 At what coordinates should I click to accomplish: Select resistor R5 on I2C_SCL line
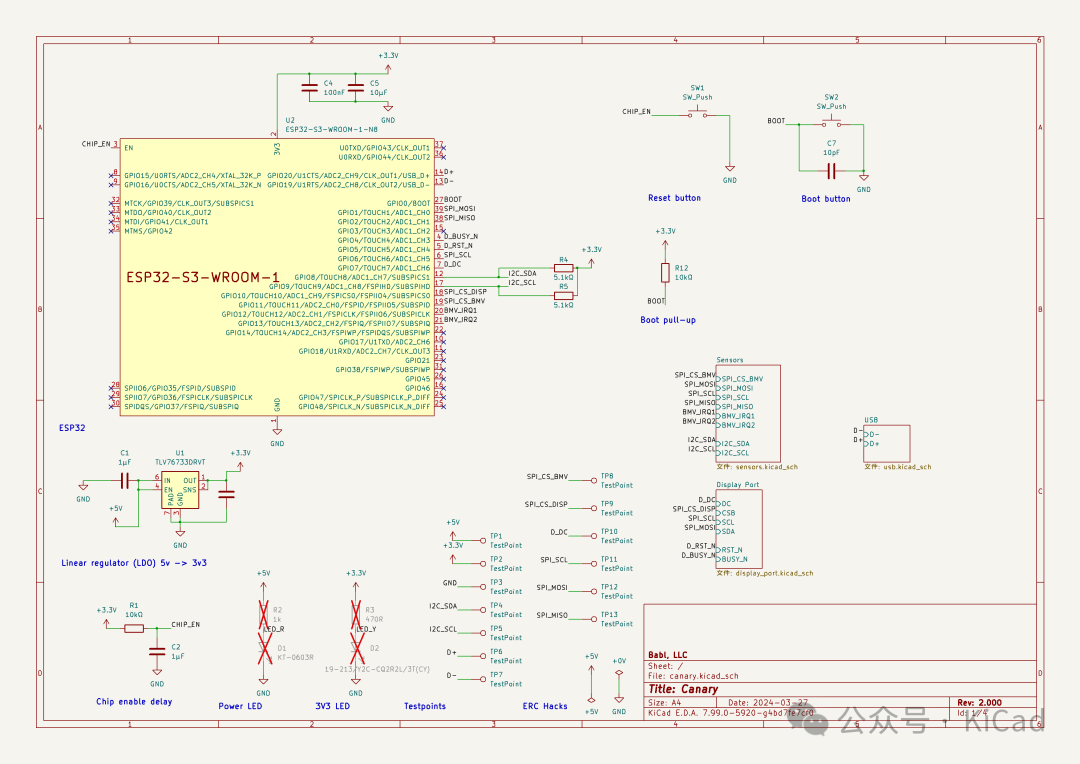tap(563, 296)
